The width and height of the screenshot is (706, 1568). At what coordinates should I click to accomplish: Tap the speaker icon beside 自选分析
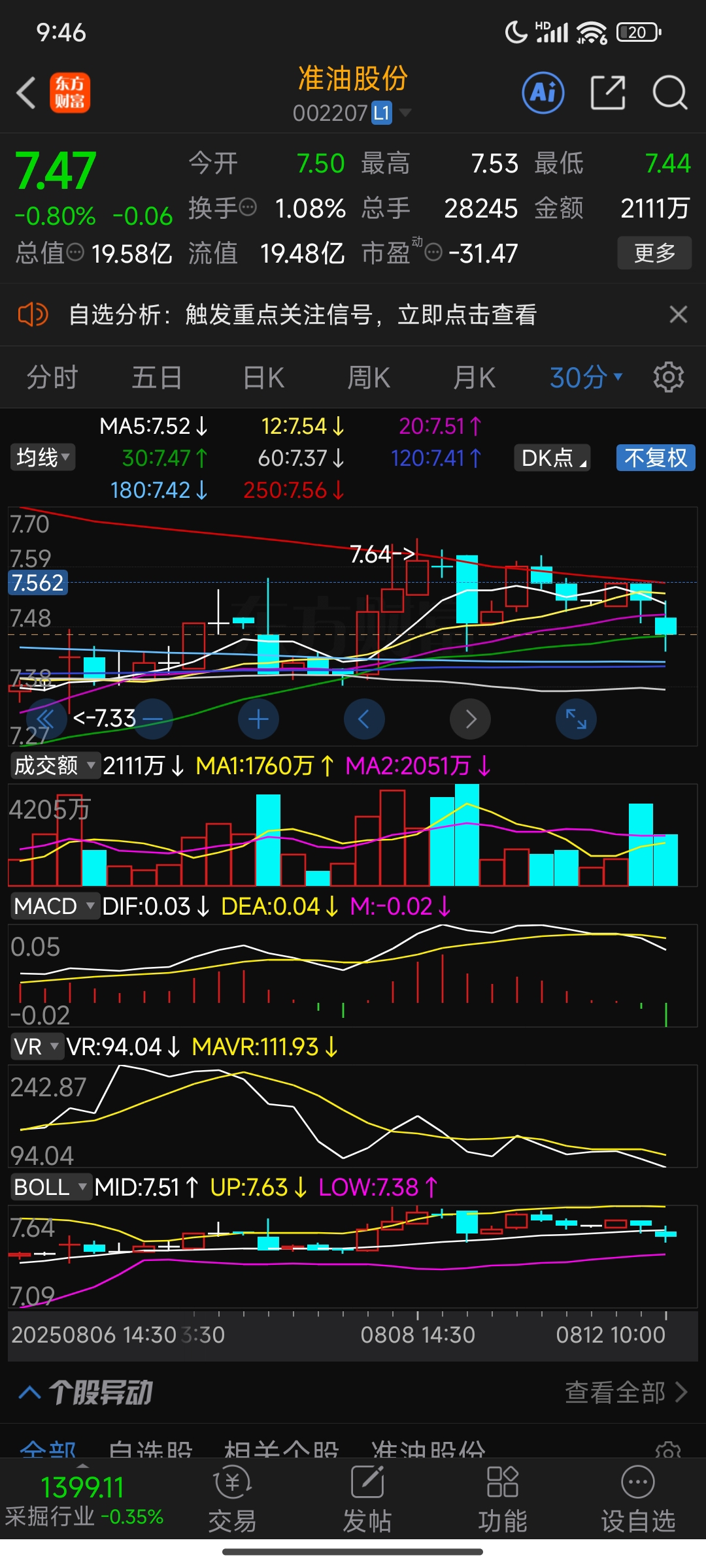(33, 315)
